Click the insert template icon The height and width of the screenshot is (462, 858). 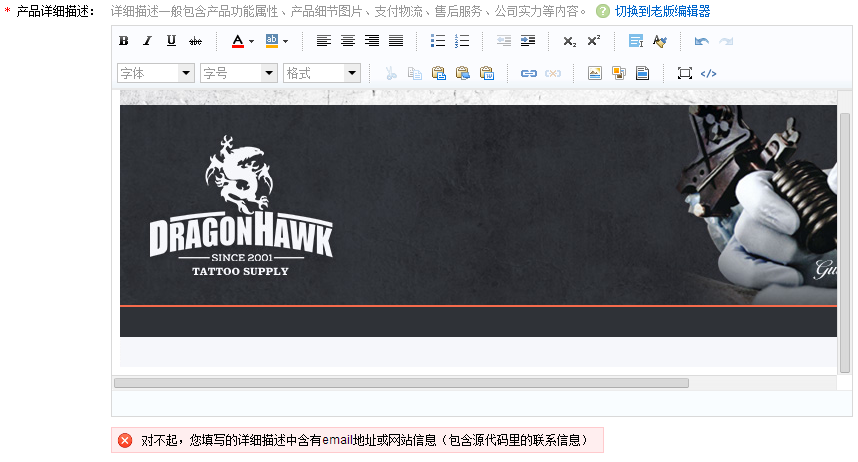[642, 73]
